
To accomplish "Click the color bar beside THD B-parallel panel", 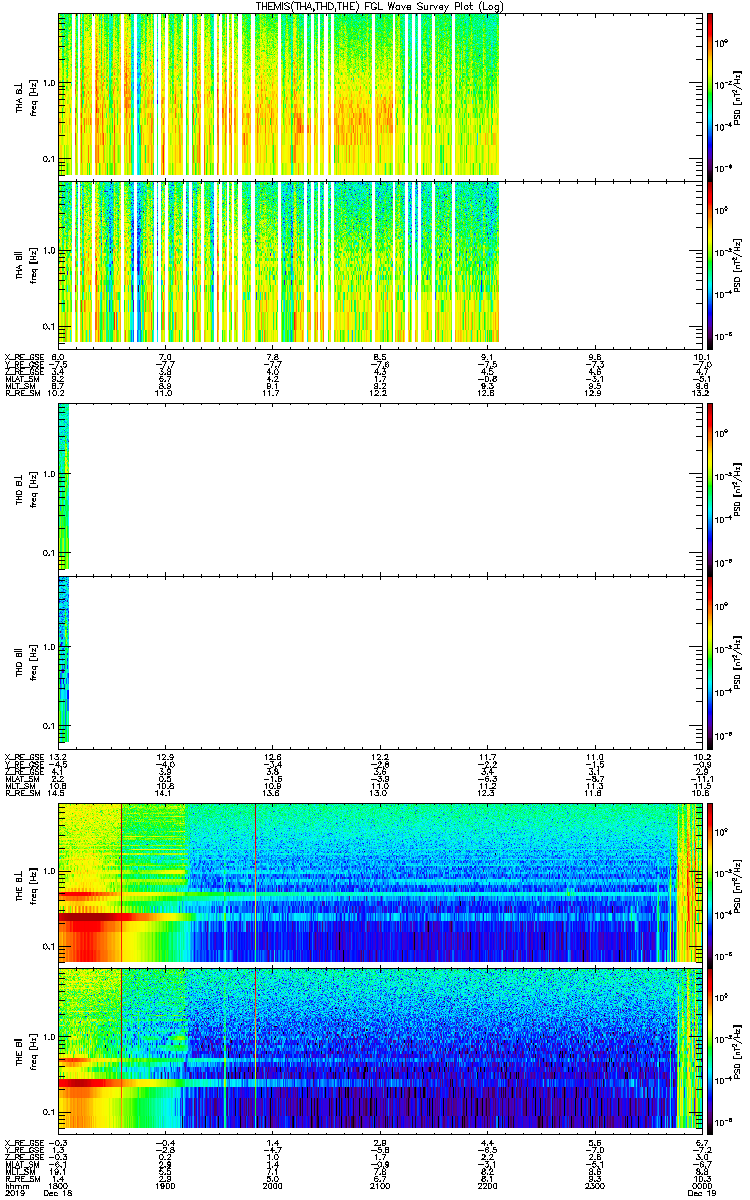I will click(x=710, y=660).
